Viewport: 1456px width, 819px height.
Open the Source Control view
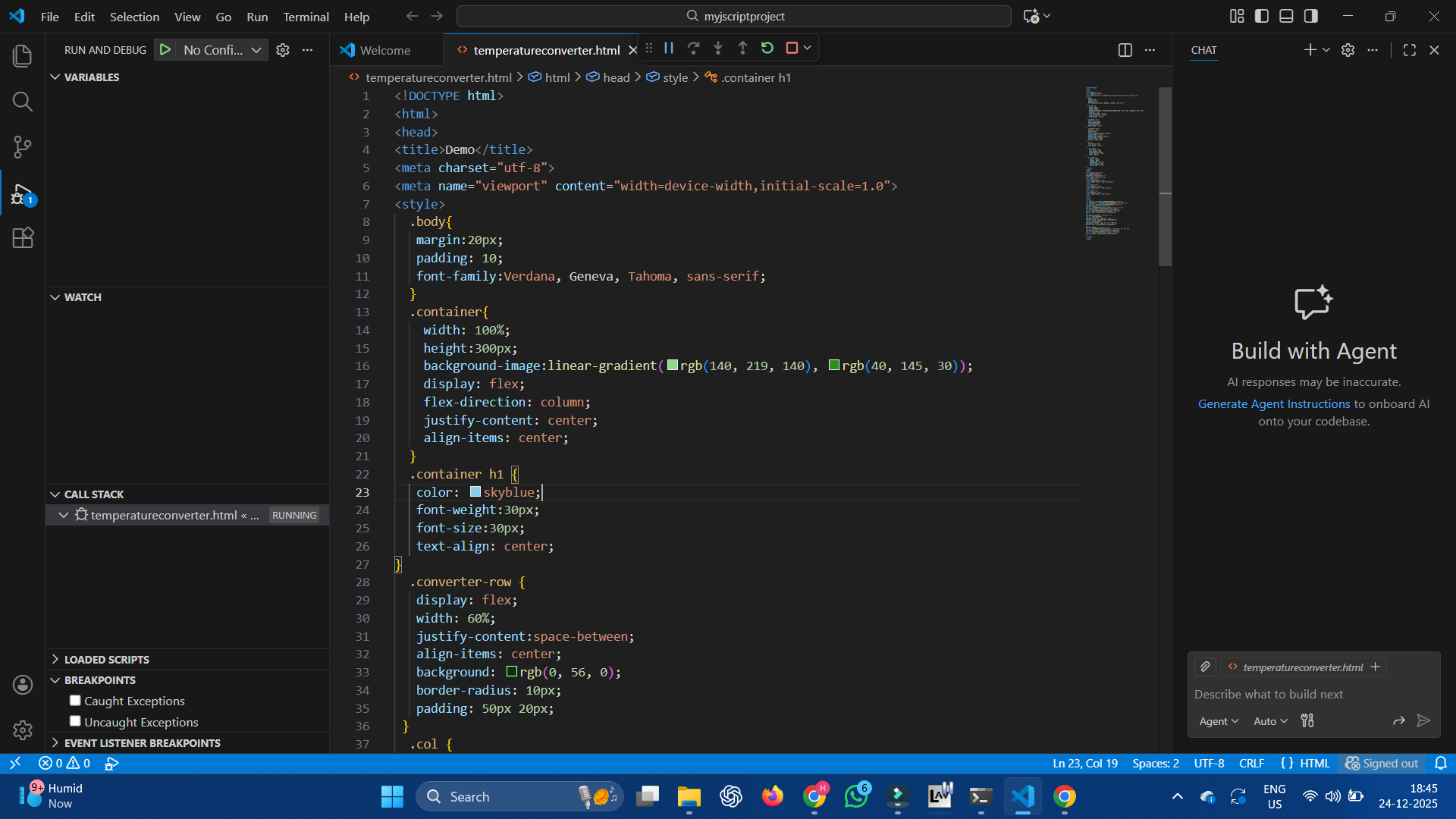[23, 147]
